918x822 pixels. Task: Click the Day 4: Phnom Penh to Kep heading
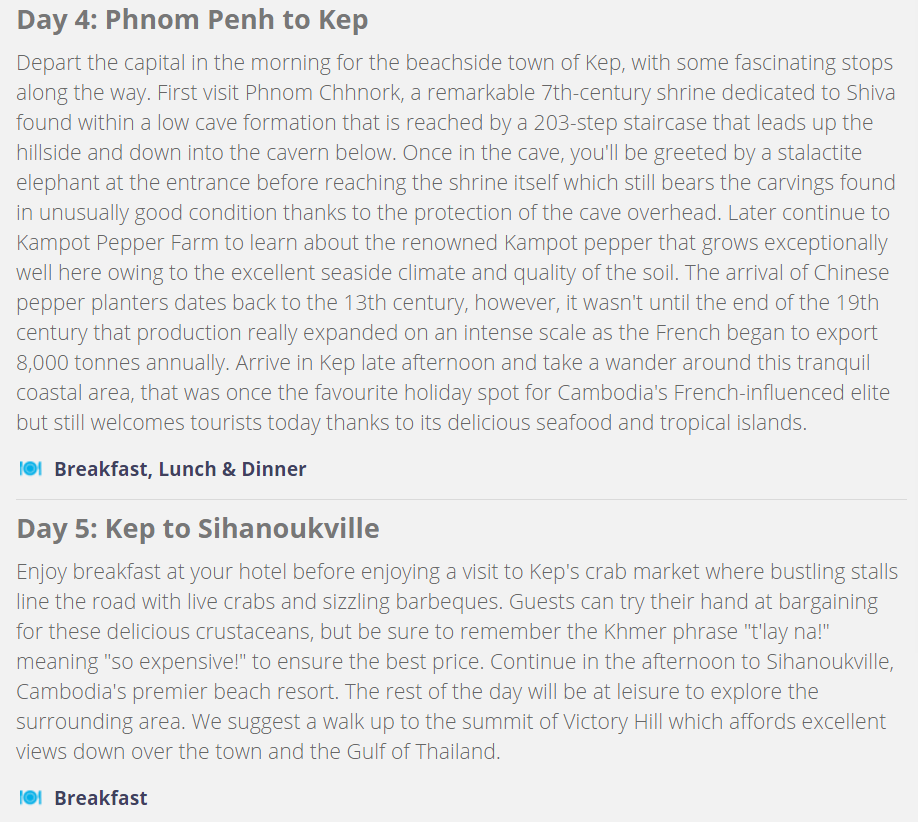192,19
